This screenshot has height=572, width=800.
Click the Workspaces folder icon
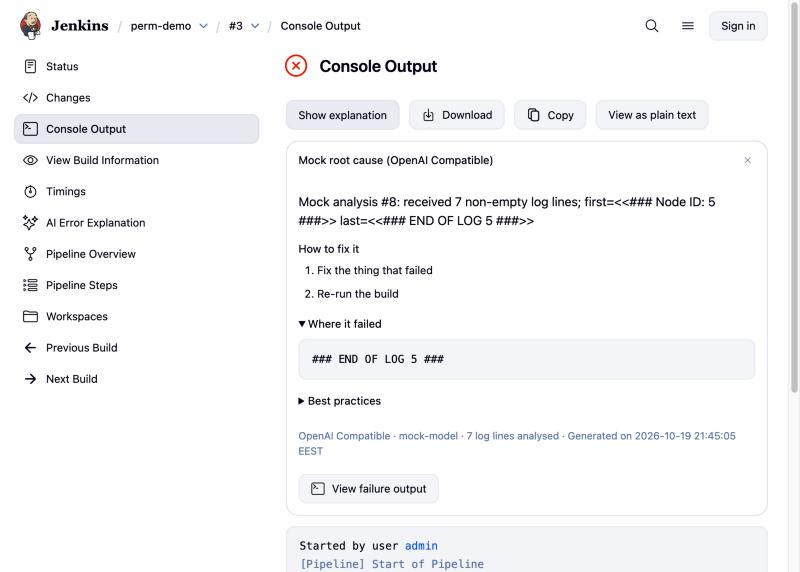[x=31, y=316]
